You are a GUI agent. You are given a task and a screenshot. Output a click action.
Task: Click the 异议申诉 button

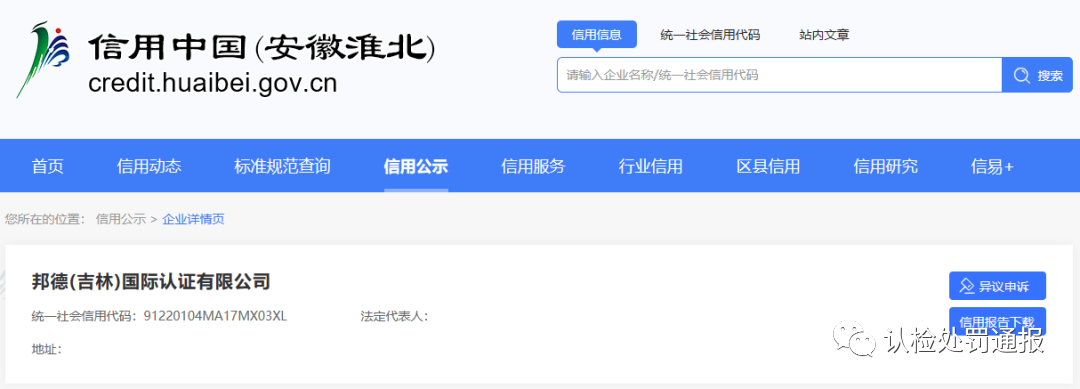(x=997, y=286)
